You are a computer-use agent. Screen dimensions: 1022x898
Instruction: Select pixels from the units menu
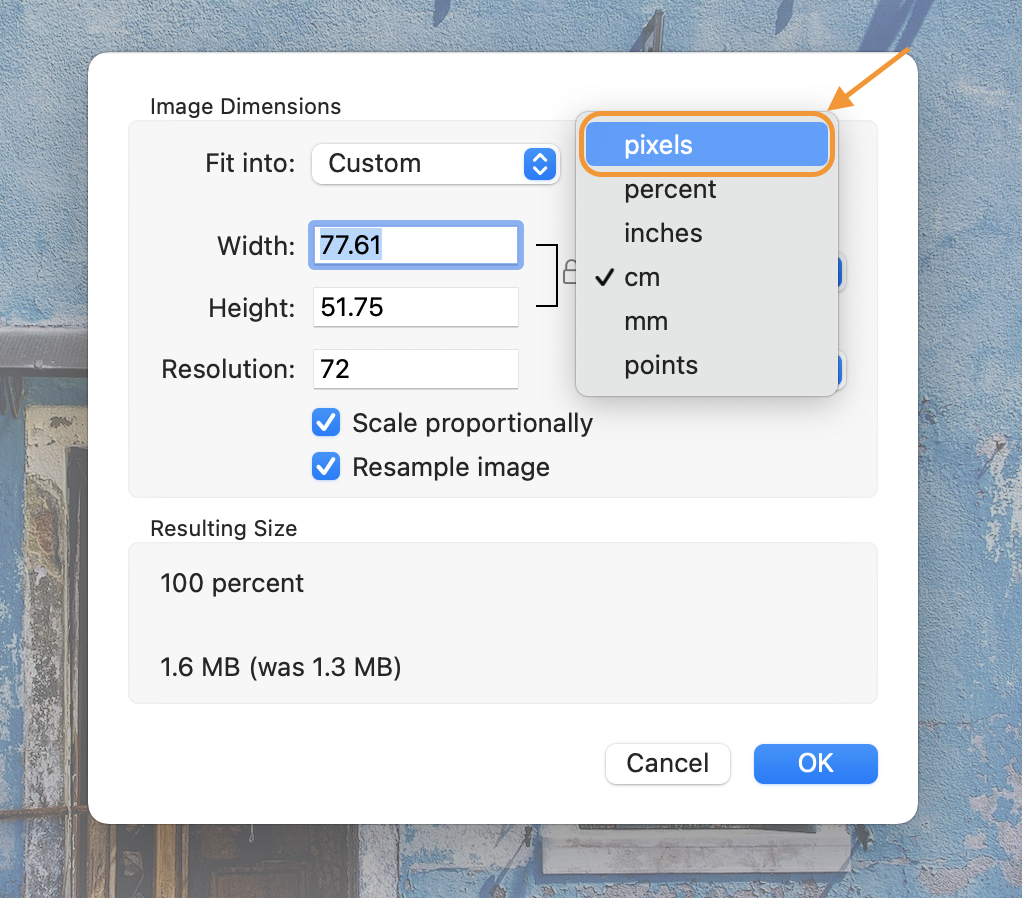[706, 145]
